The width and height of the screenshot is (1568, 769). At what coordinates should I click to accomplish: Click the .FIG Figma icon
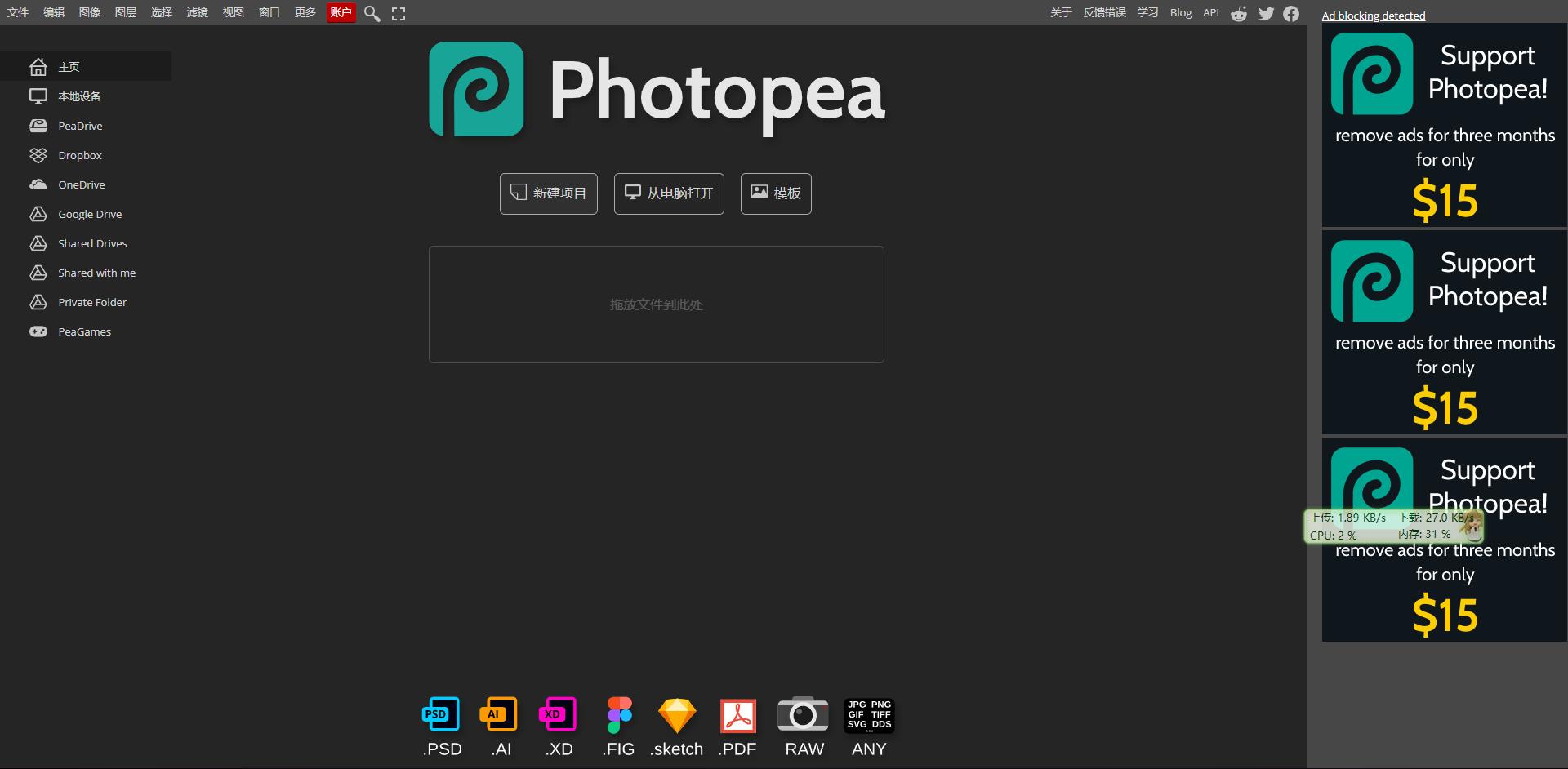click(x=619, y=714)
